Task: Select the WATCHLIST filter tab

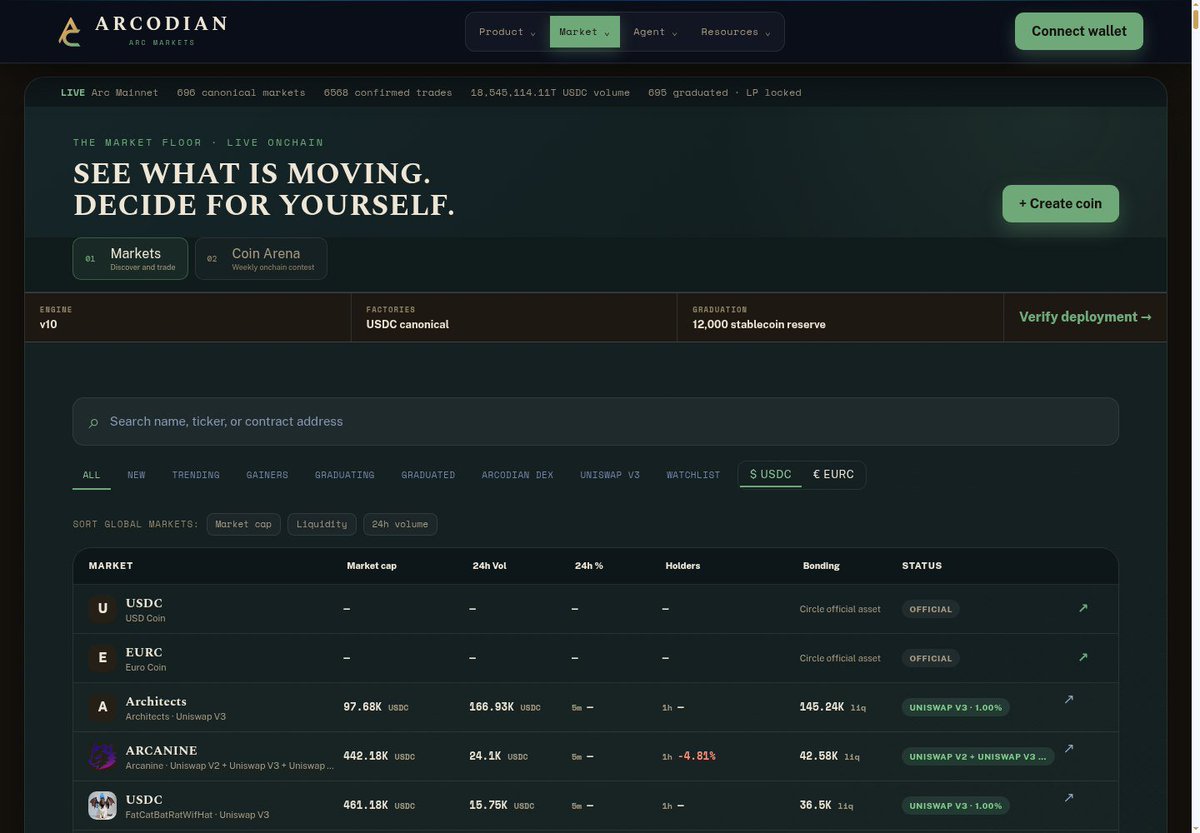Action: [693, 475]
